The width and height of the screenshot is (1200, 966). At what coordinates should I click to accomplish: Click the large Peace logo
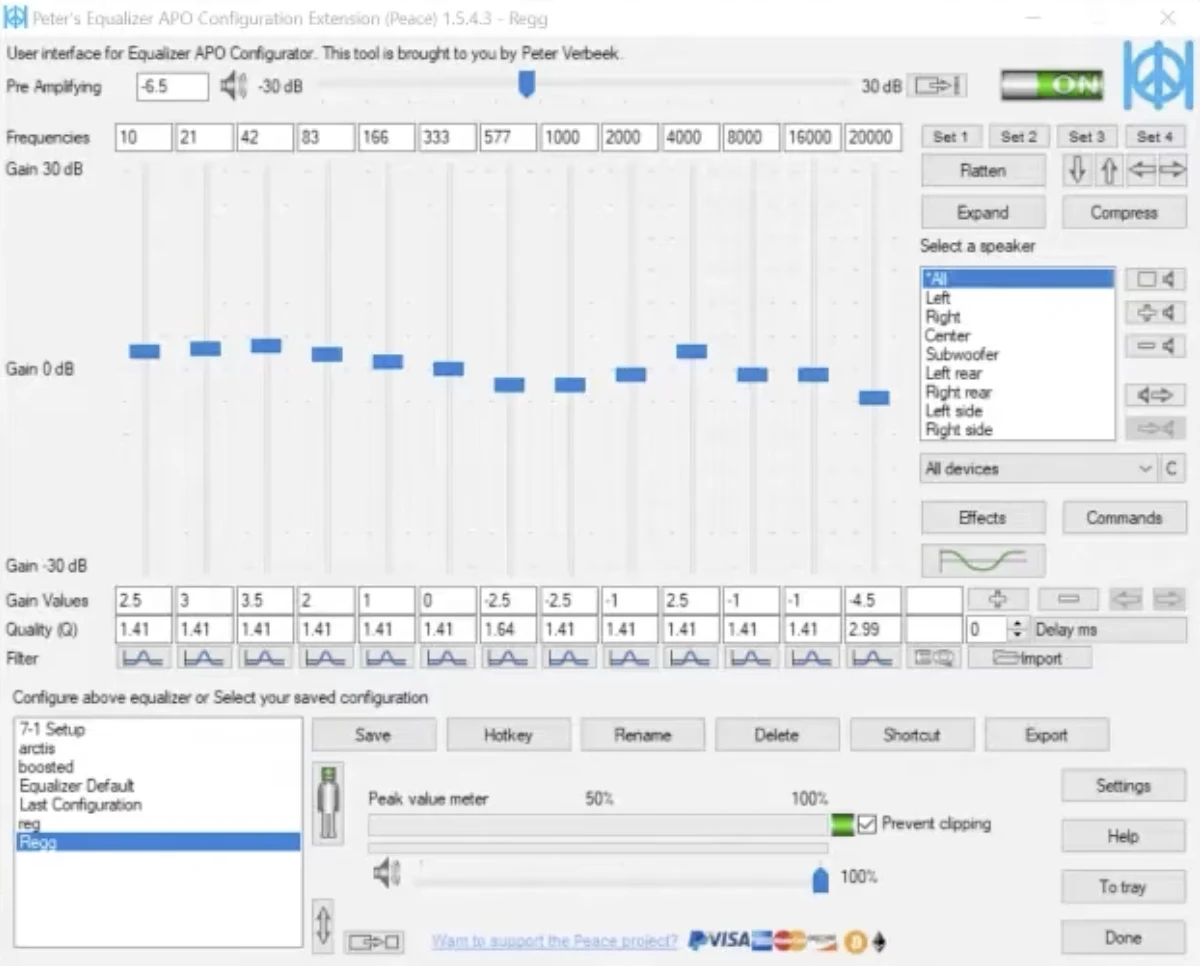point(1158,75)
